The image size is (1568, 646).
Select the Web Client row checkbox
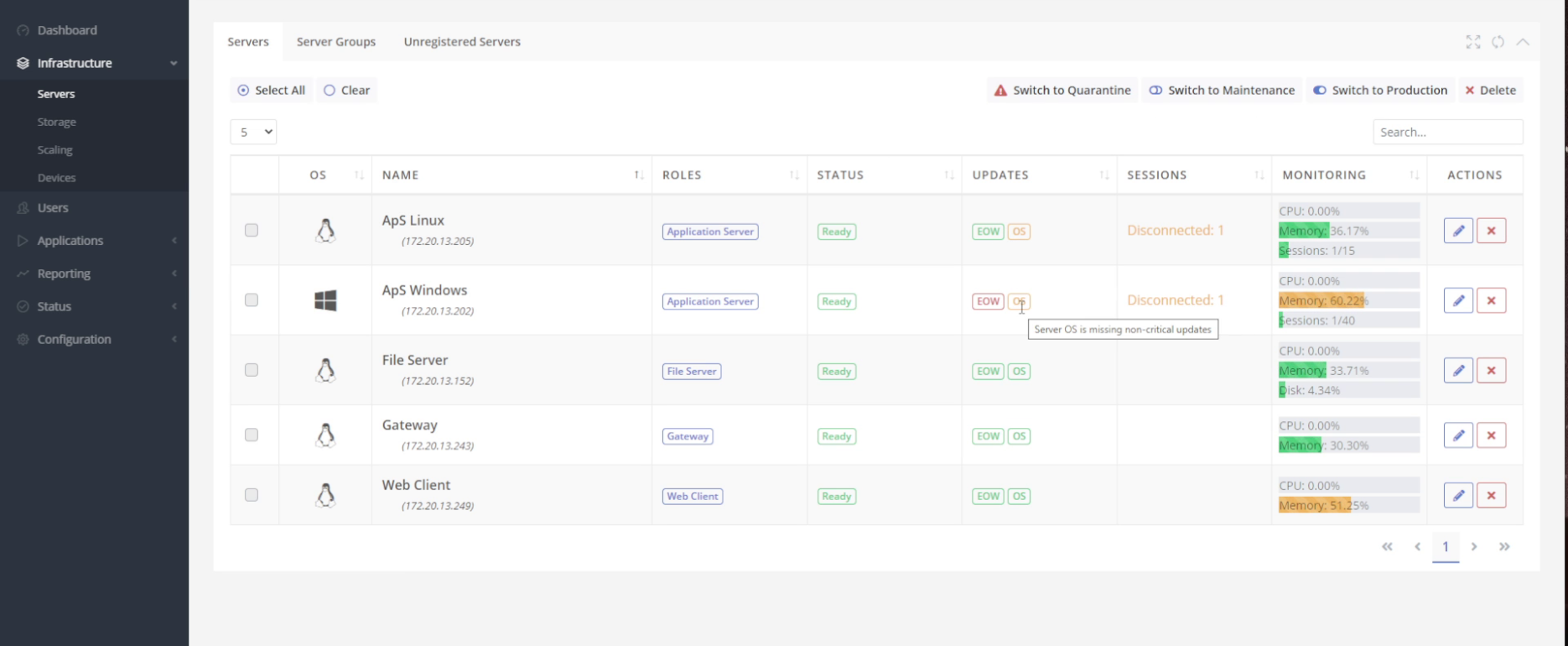point(252,495)
